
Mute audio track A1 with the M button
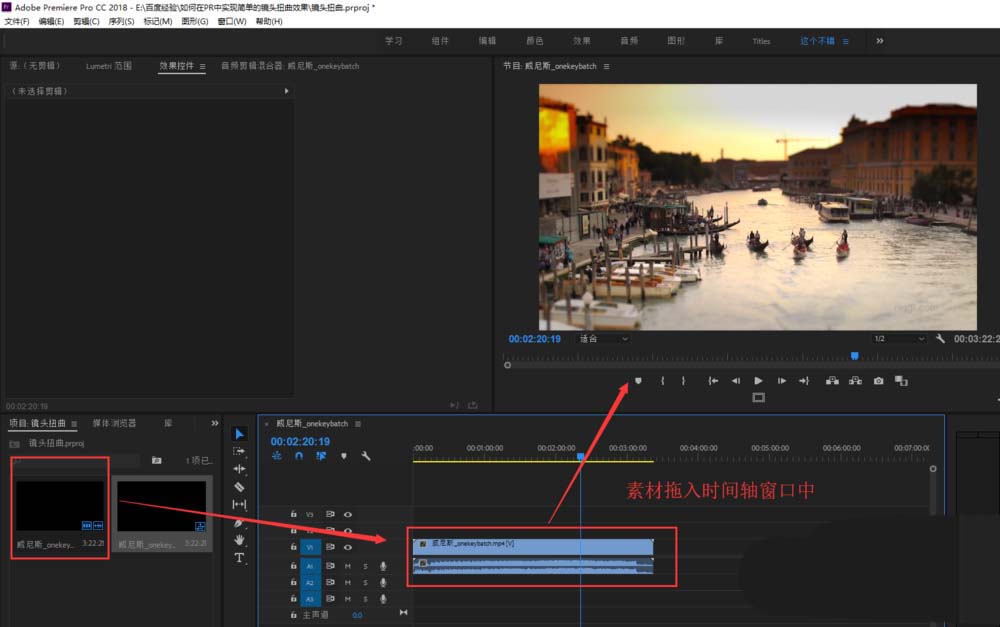pyautogui.click(x=348, y=566)
